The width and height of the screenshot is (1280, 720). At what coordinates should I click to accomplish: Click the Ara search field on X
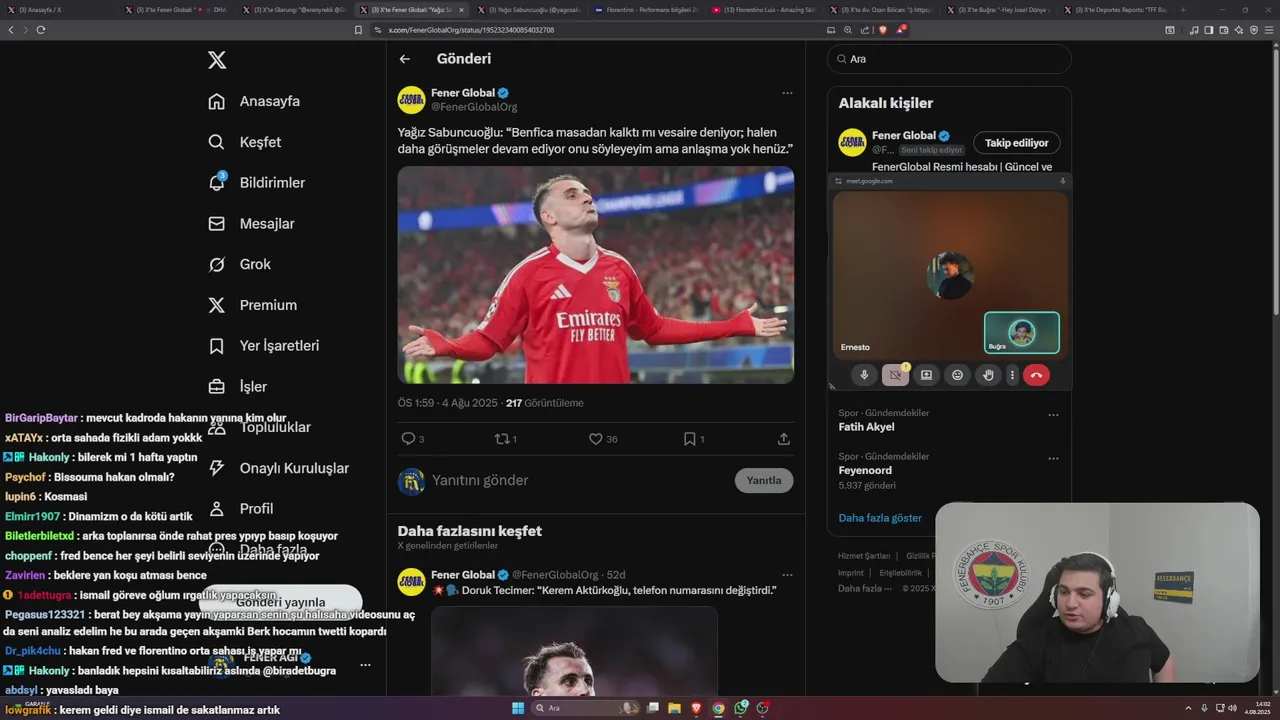pos(949,59)
